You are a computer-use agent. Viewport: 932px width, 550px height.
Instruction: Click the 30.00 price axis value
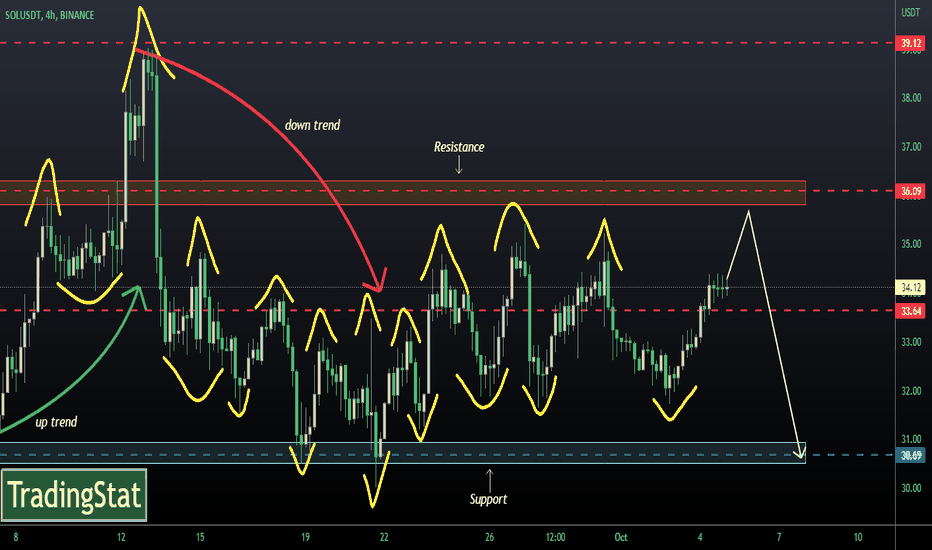pos(911,488)
